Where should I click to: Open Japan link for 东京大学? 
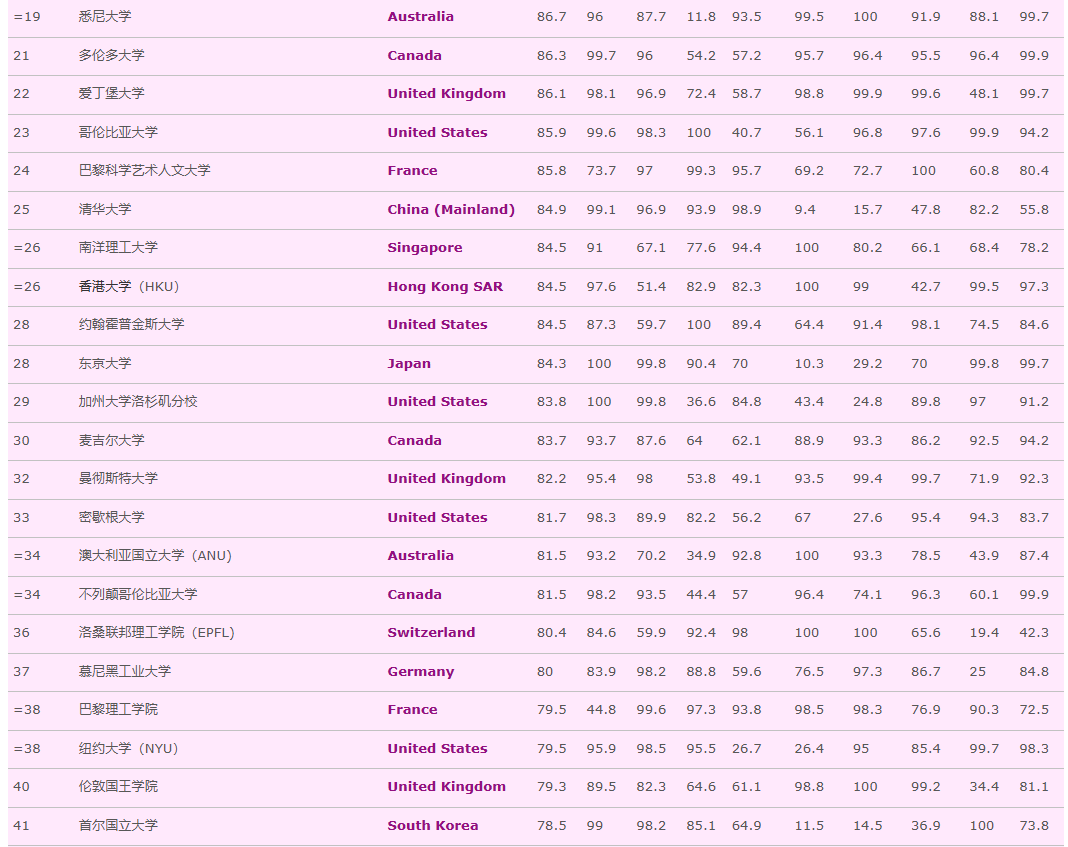409,364
